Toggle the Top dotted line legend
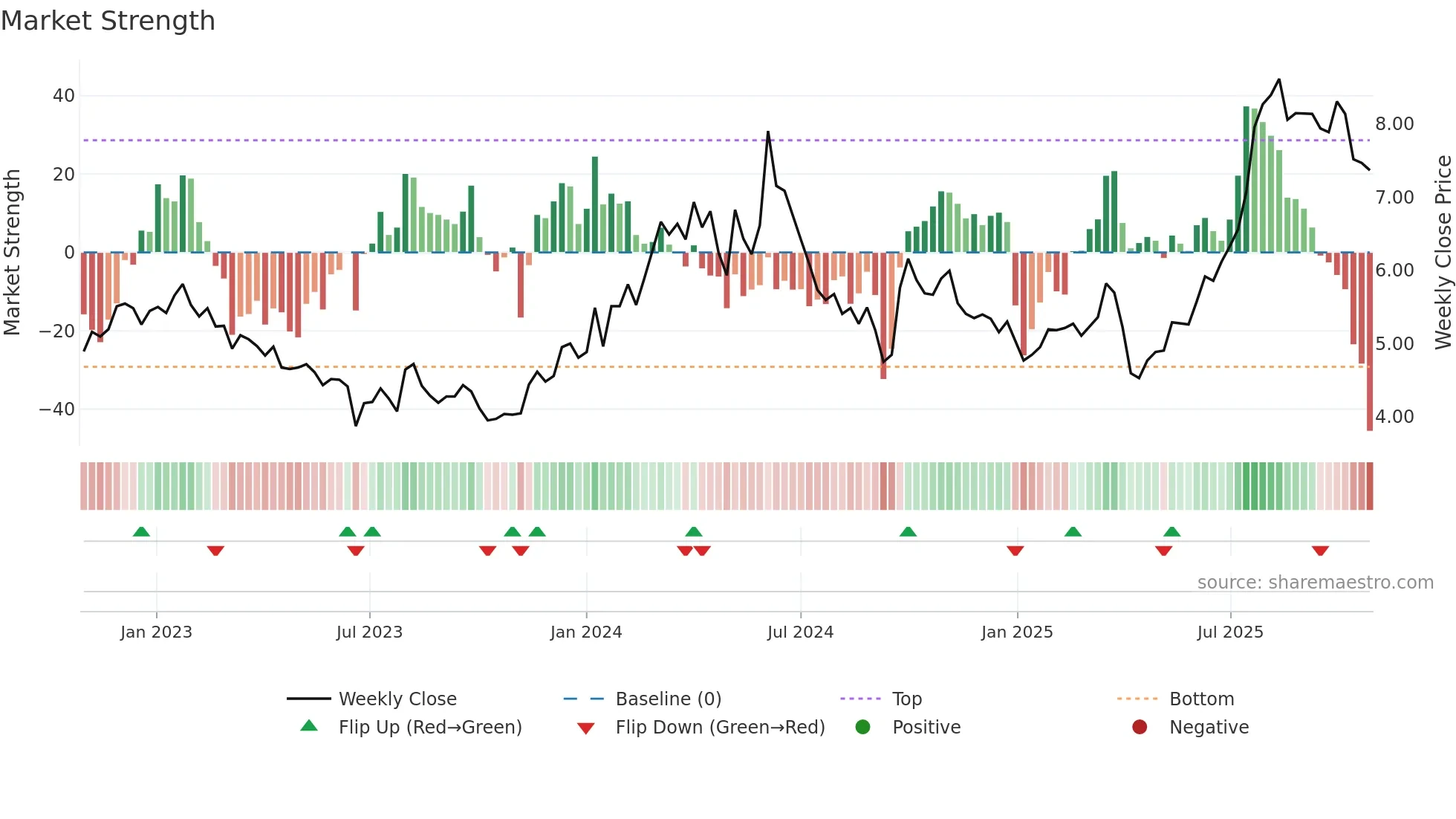Screen dimensions: 1456x819 coord(906,699)
